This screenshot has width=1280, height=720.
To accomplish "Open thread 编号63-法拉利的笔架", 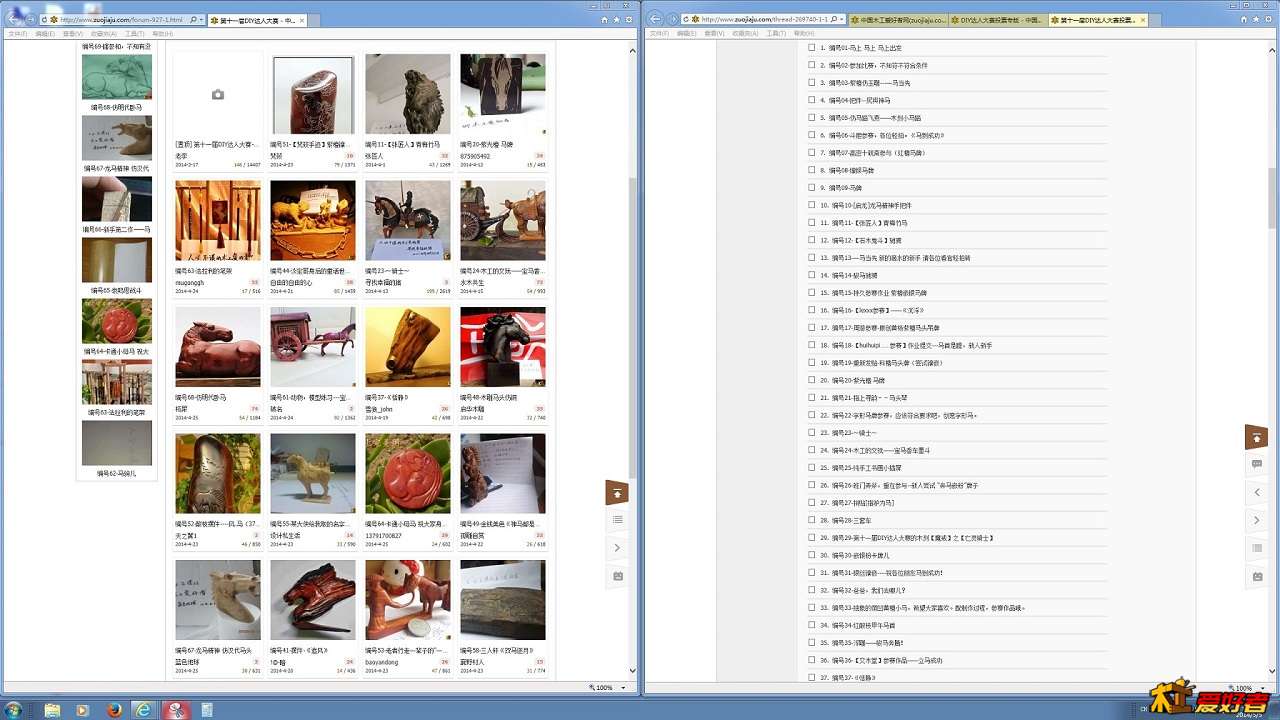I will pos(203,271).
